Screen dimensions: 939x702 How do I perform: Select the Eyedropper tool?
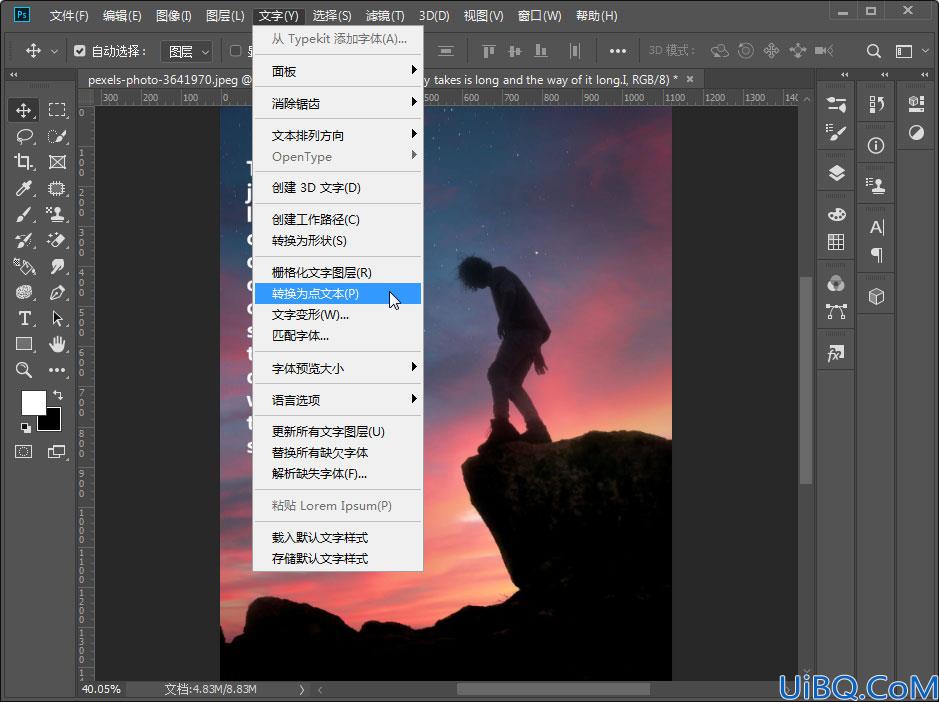pyautogui.click(x=23, y=189)
